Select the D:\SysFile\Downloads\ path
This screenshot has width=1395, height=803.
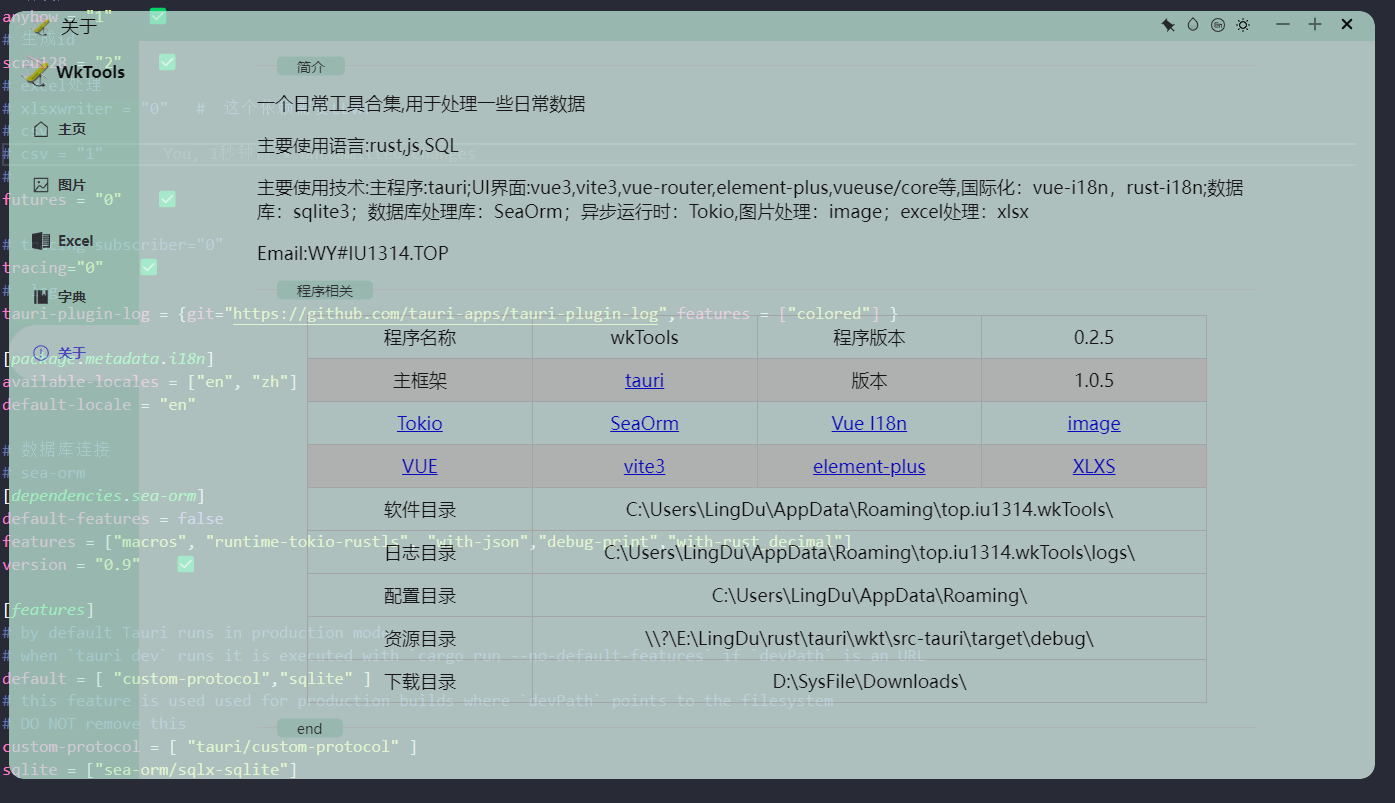(869, 682)
